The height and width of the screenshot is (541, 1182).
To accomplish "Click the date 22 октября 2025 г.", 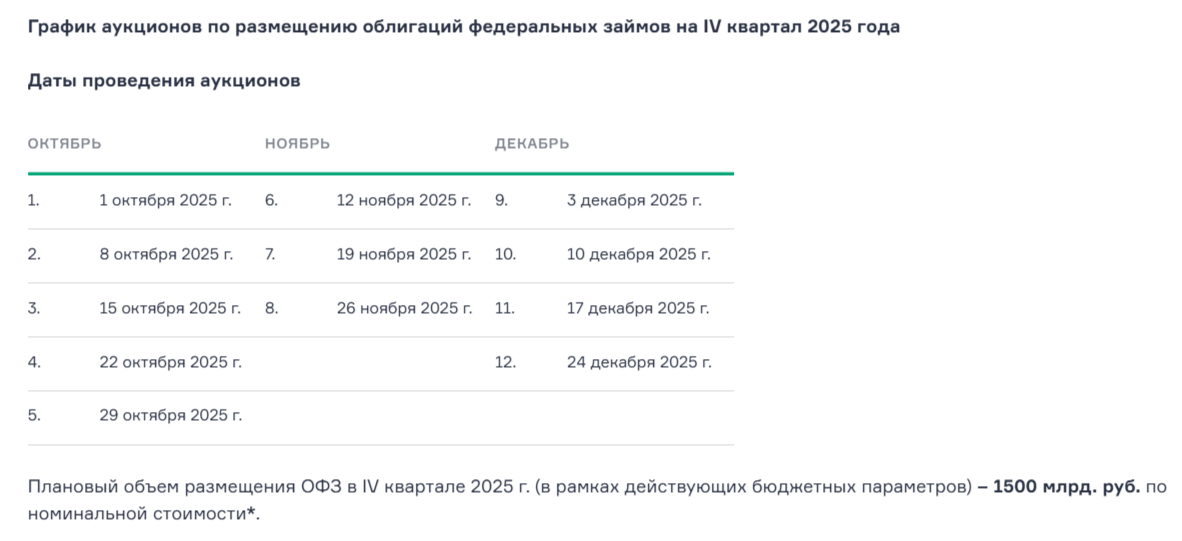I will (171, 362).
